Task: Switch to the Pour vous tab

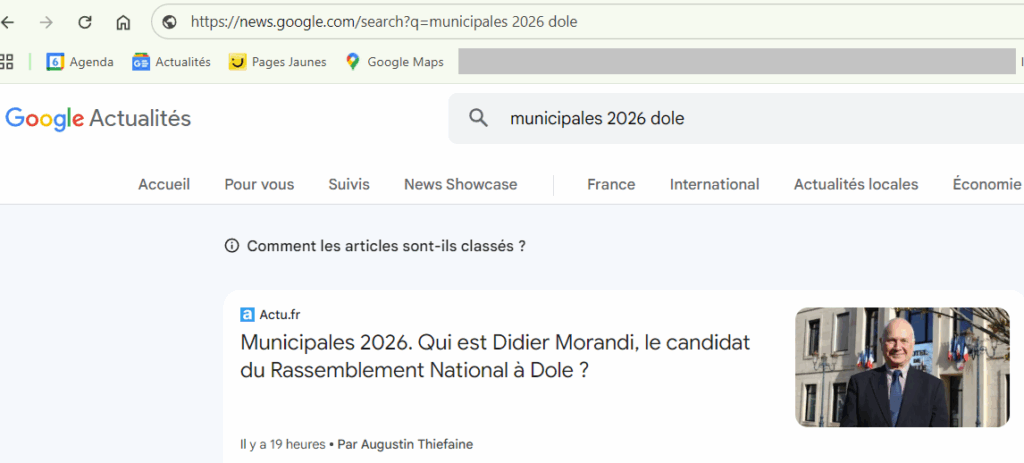Action: click(259, 184)
